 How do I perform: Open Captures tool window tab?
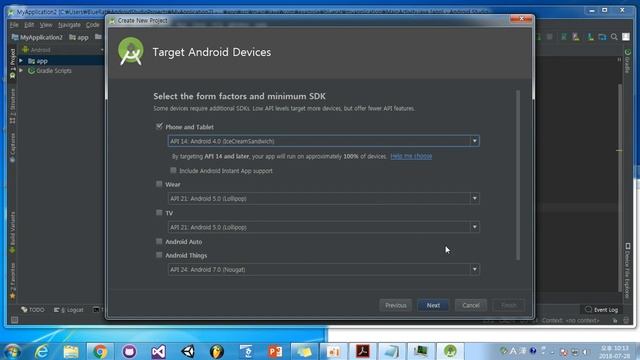tap(12, 147)
